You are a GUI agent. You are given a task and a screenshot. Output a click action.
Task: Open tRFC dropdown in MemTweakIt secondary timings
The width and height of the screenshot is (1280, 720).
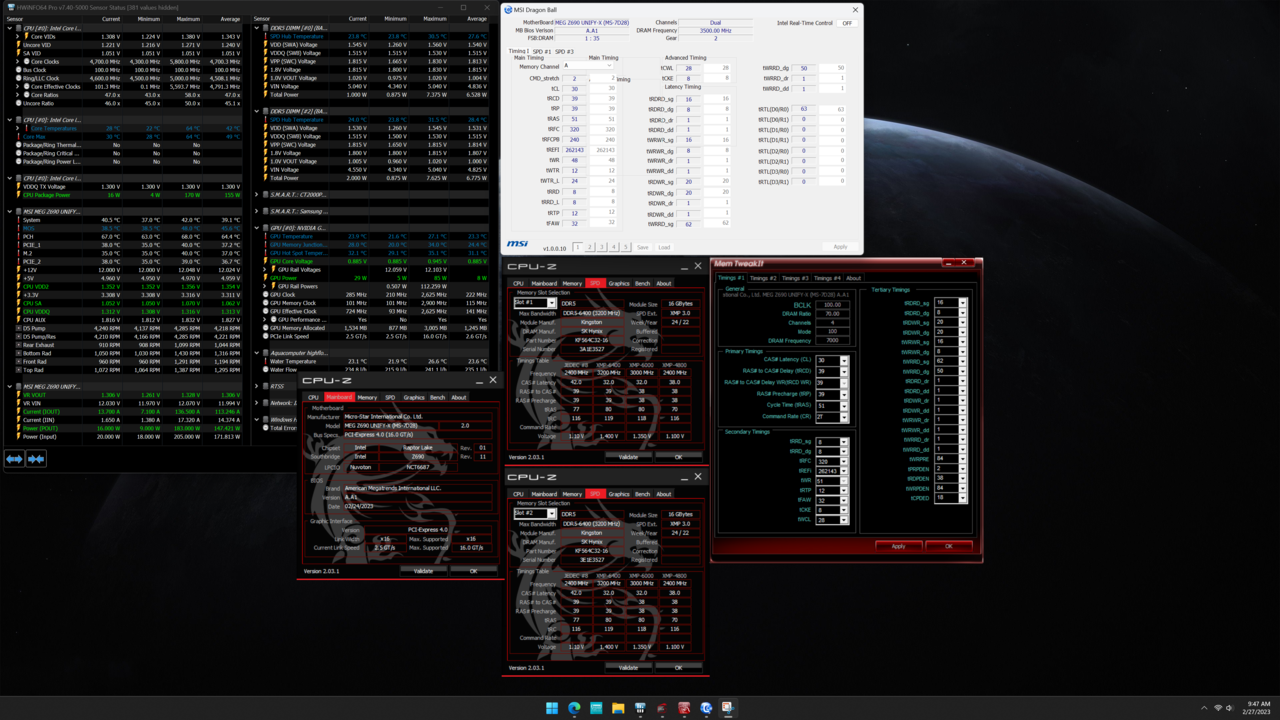[845, 462]
